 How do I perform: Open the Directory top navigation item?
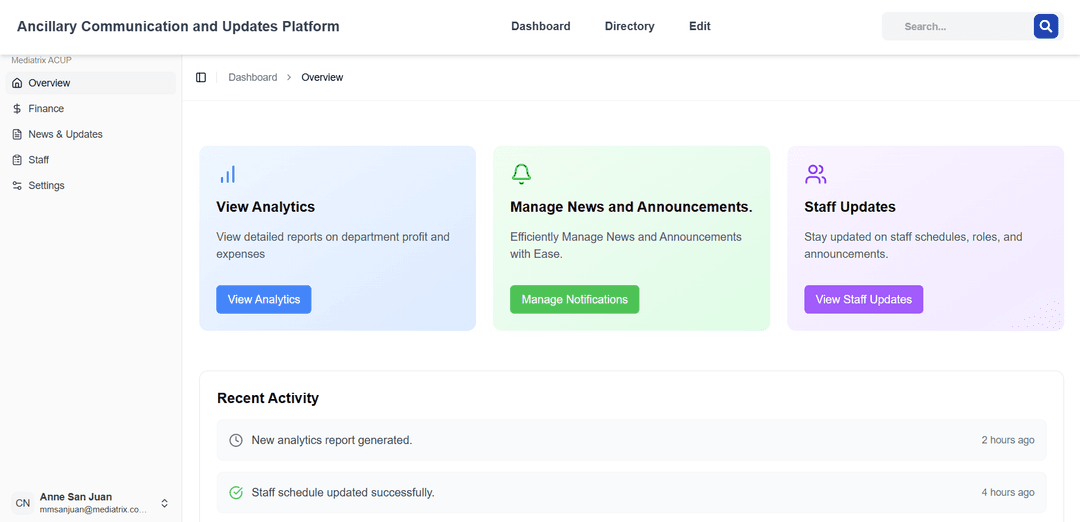[629, 27]
